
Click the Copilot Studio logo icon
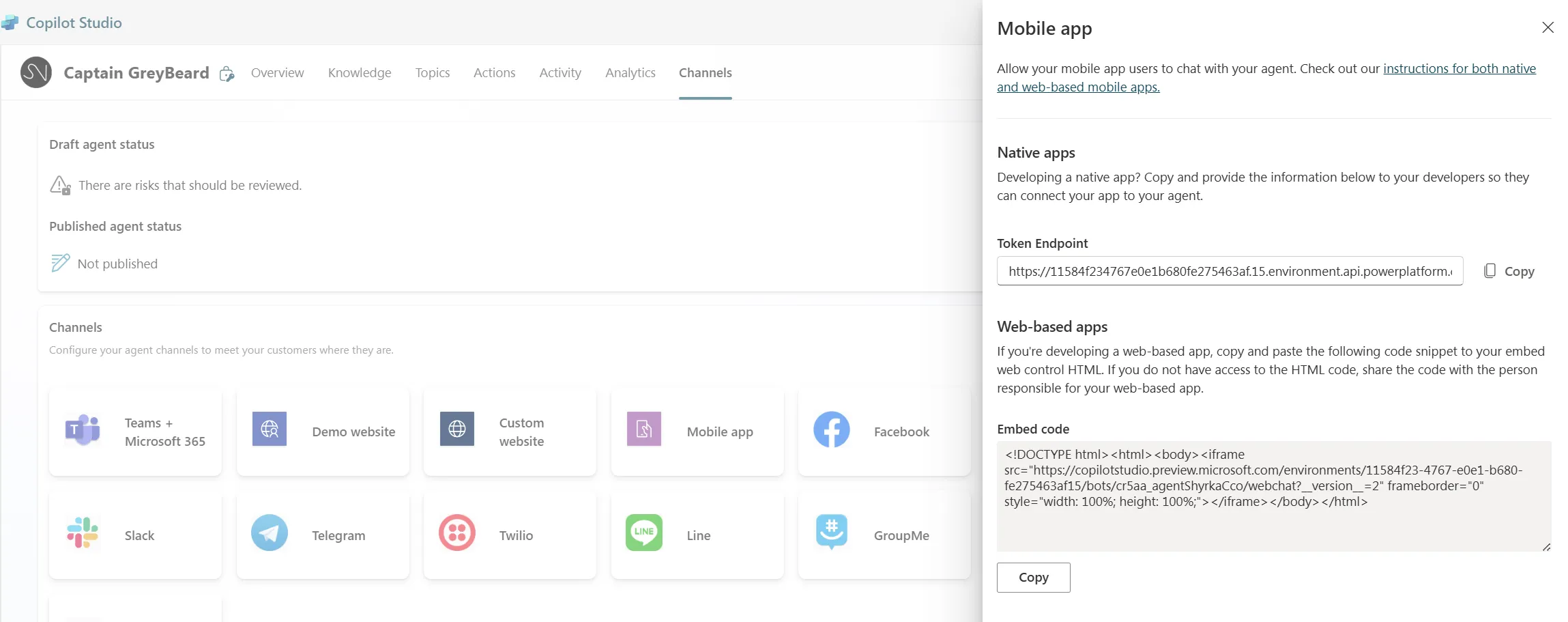tap(10, 23)
